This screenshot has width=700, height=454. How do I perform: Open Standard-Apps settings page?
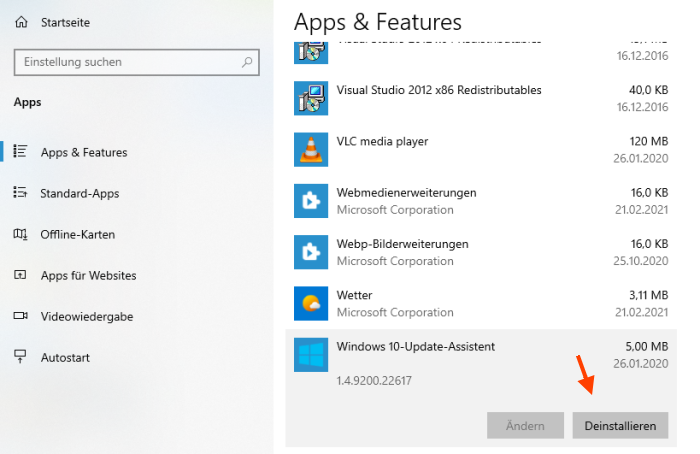pos(79,193)
